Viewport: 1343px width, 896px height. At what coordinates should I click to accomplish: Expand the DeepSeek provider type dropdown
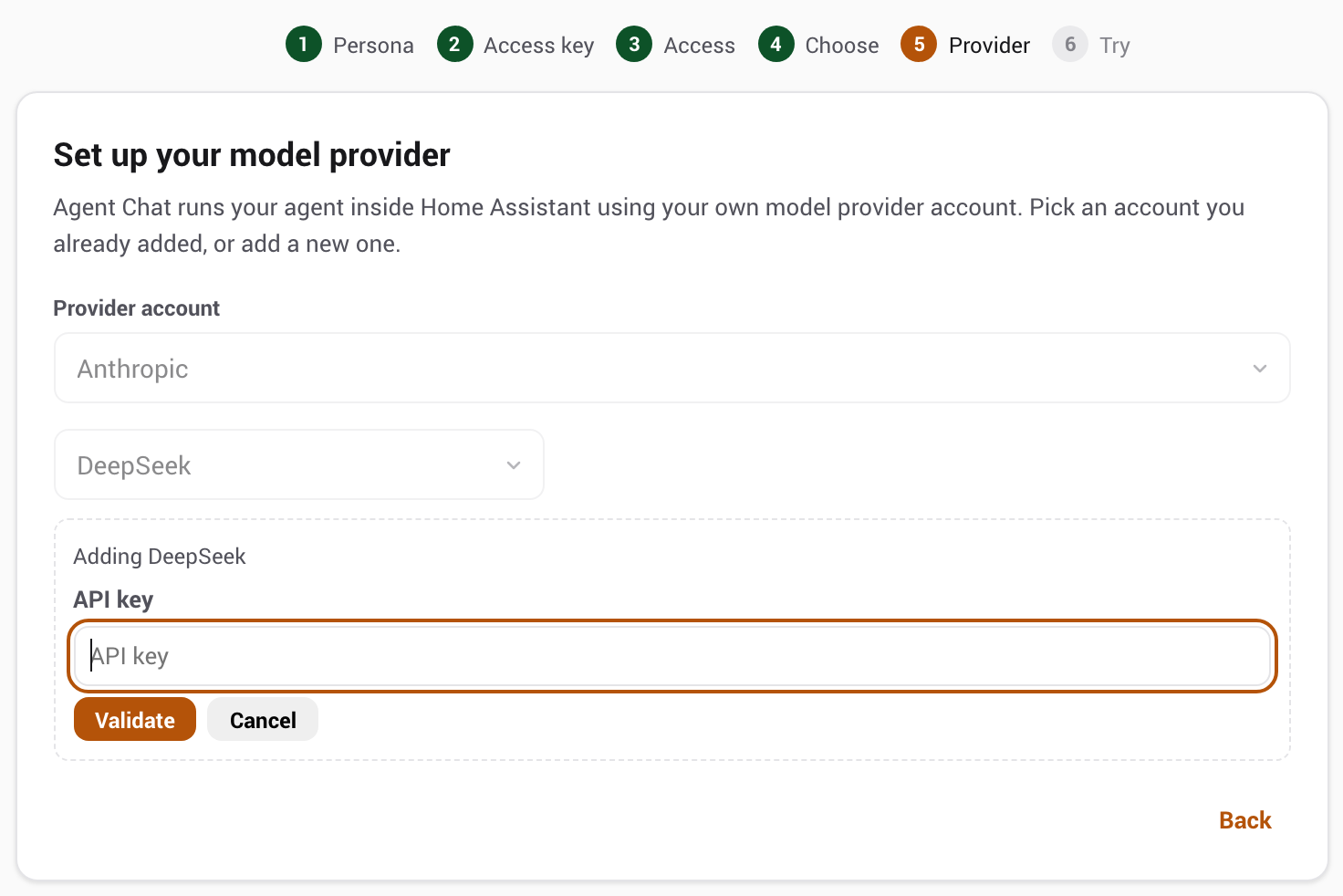pyautogui.click(x=299, y=465)
